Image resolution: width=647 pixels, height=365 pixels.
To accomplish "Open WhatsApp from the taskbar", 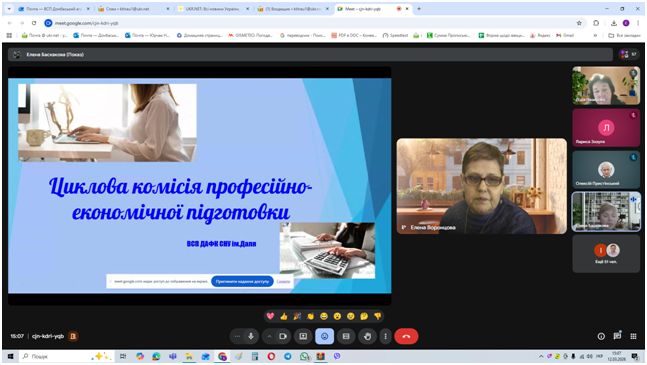I will pos(304,356).
